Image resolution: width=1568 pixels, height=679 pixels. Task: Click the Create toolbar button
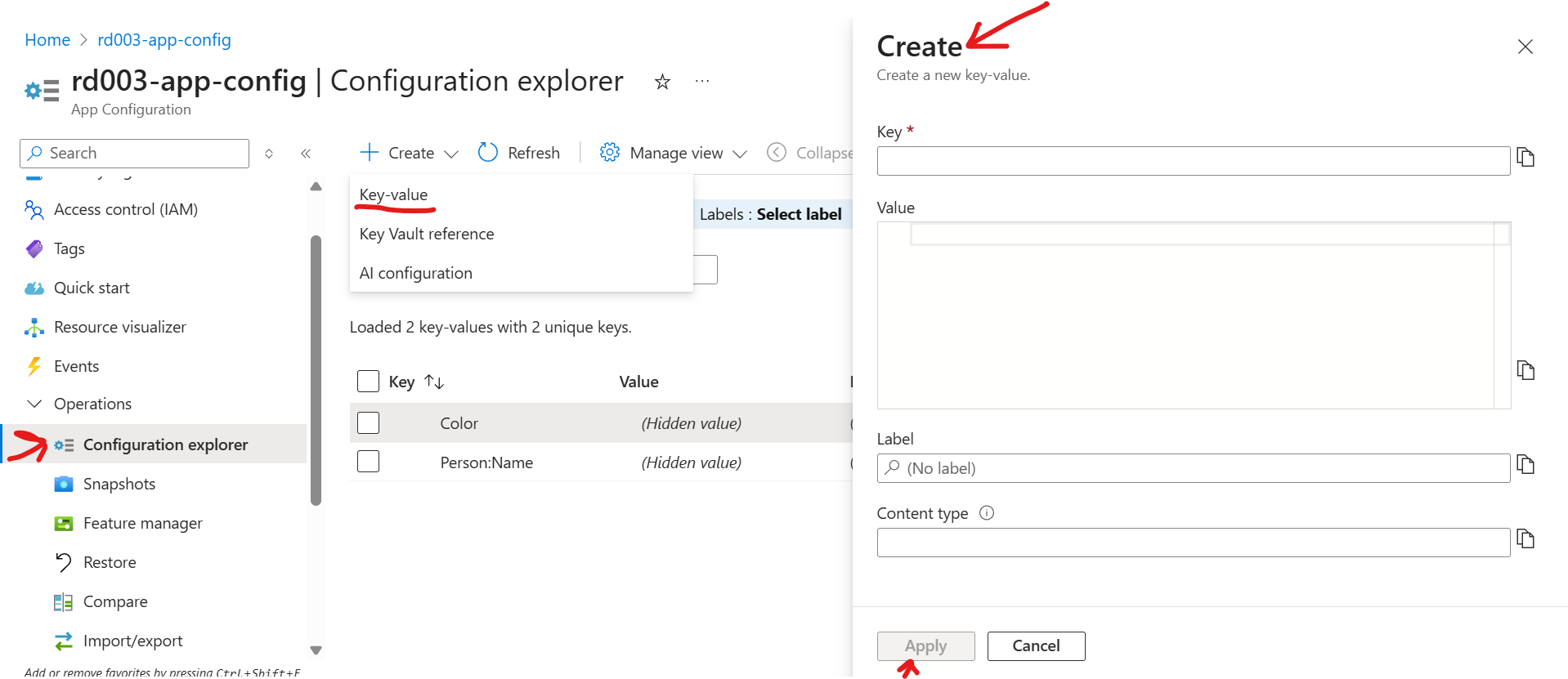click(x=409, y=153)
